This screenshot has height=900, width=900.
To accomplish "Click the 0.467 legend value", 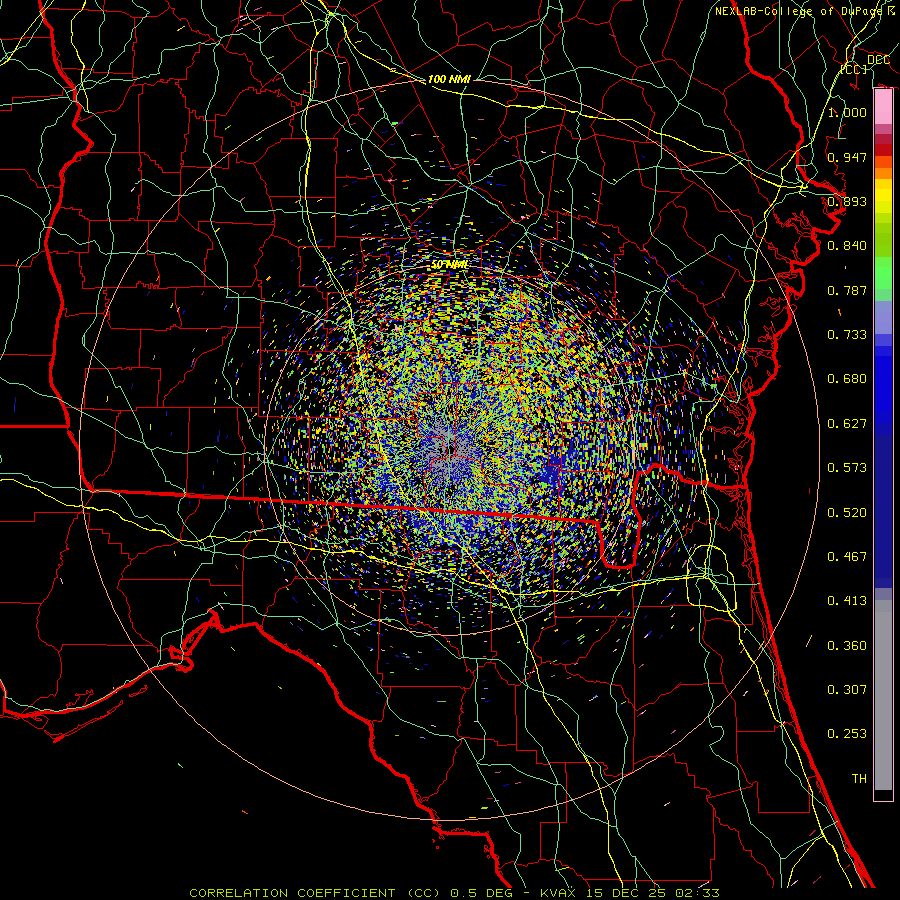I will (x=847, y=557).
